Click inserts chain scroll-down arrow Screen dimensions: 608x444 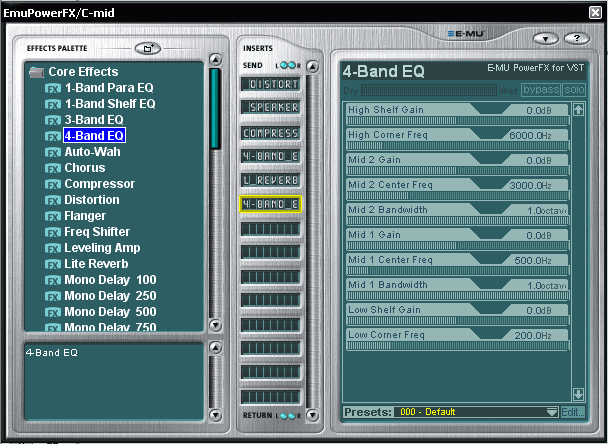point(313,415)
